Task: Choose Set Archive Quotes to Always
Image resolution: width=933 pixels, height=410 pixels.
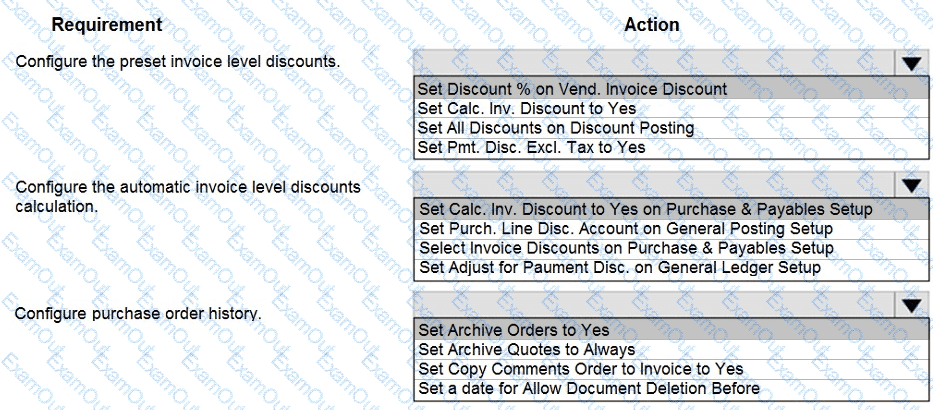Action: [526, 349]
